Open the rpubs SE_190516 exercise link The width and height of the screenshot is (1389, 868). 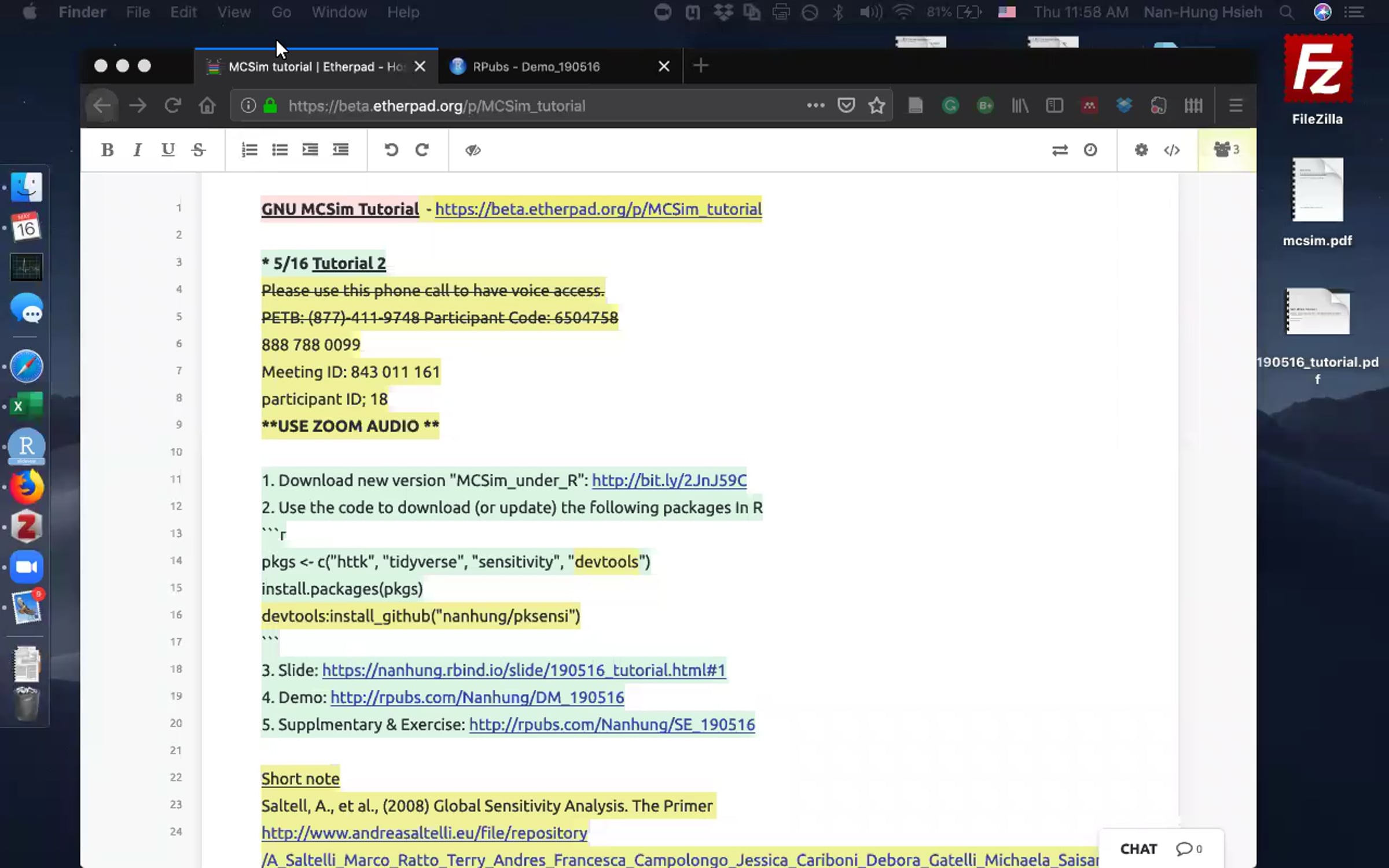pyautogui.click(x=612, y=724)
